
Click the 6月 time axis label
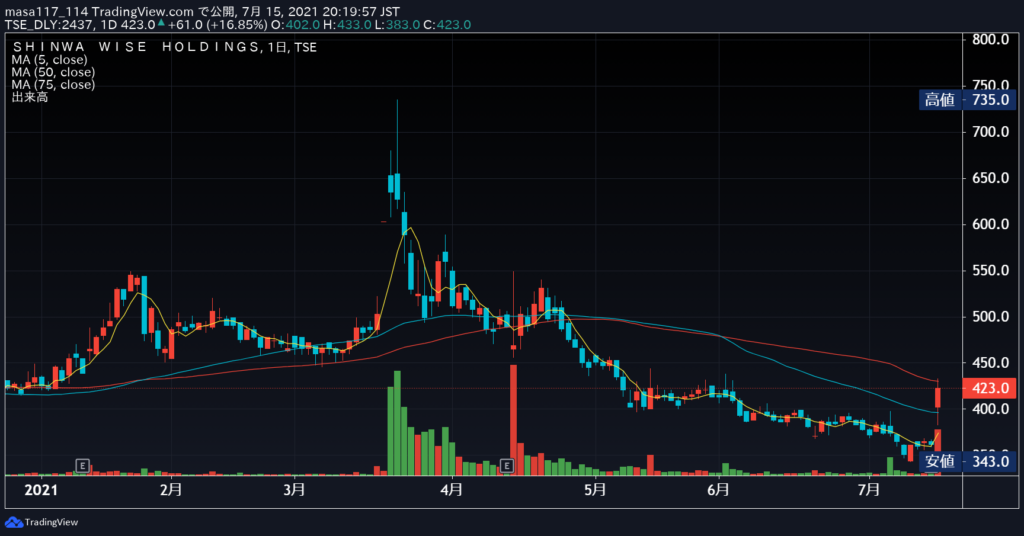click(718, 490)
